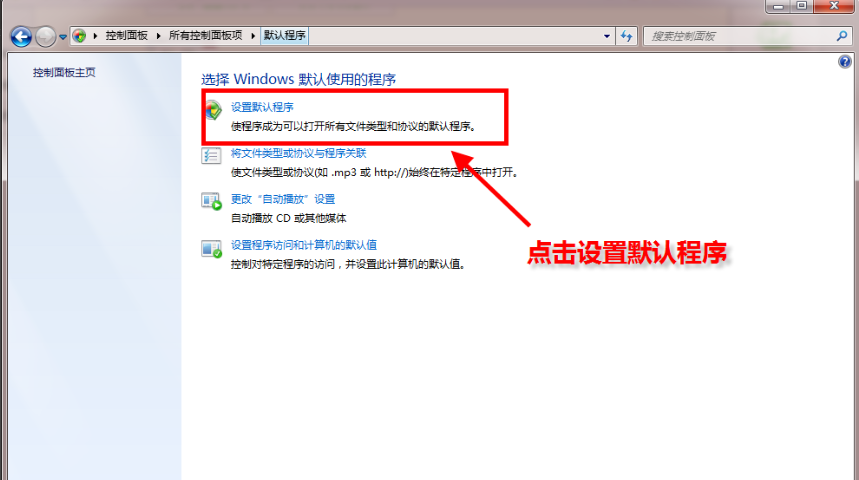Open 设置程序访问和计算机的默认值 link
The width and height of the screenshot is (859, 480).
coord(303,244)
